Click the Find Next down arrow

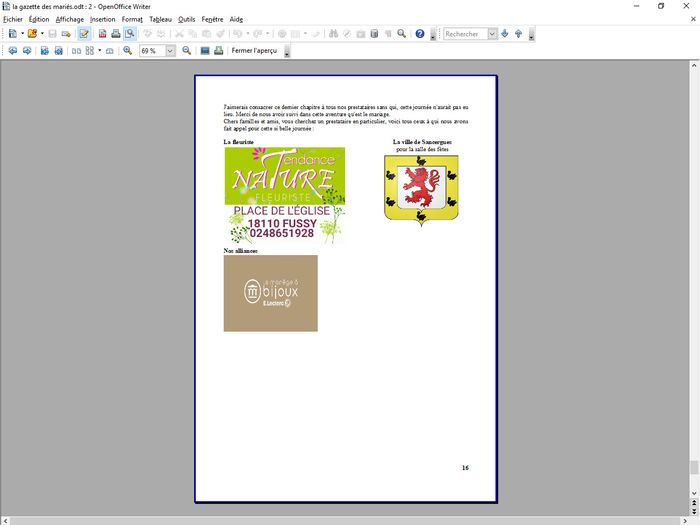pyautogui.click(x=505, y=33)
